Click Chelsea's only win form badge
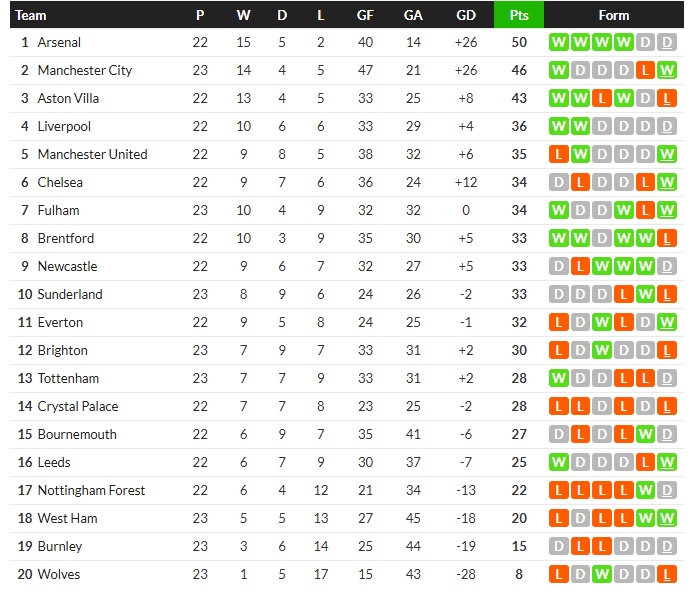This screenshot has width=698, height=596. (x=668, y=183)
